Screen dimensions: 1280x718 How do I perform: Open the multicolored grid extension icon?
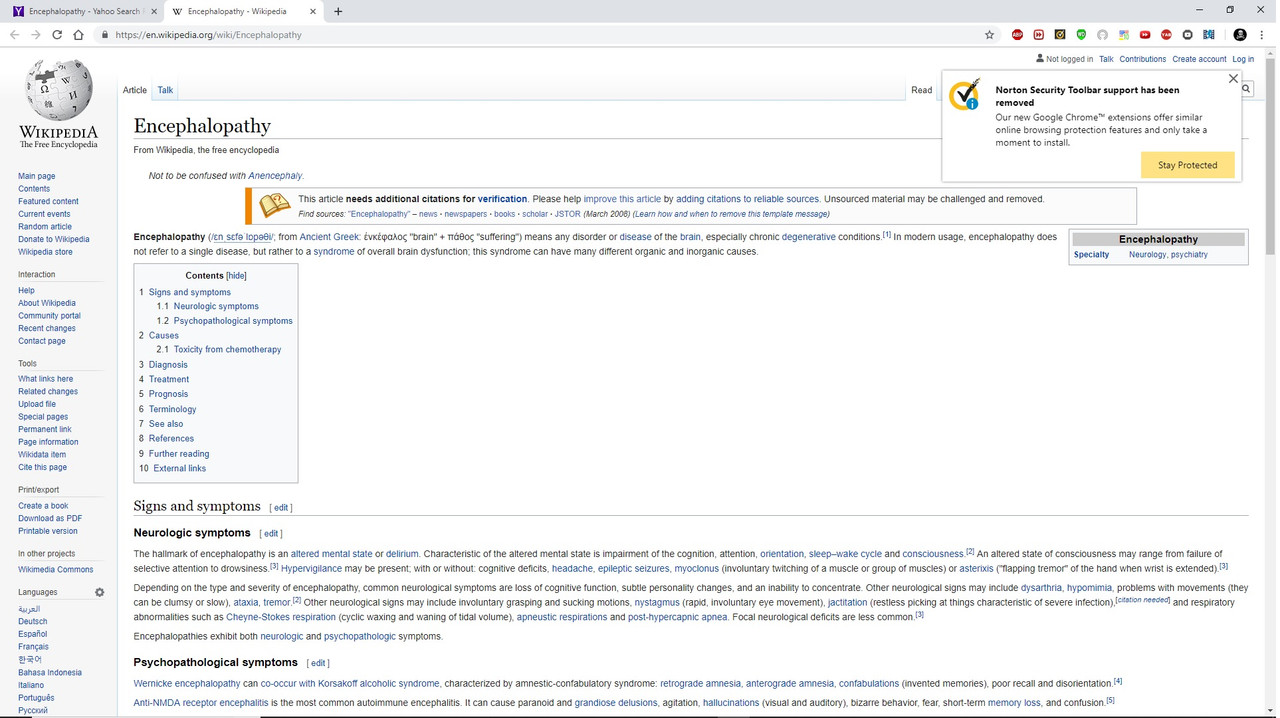point(1124,35)
